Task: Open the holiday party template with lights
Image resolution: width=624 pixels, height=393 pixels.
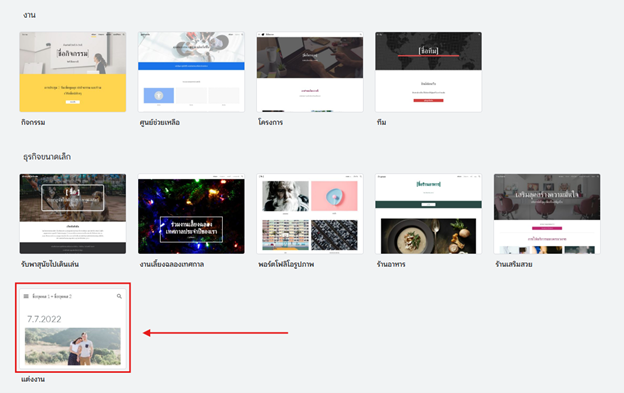Action: tap(191, 214)
